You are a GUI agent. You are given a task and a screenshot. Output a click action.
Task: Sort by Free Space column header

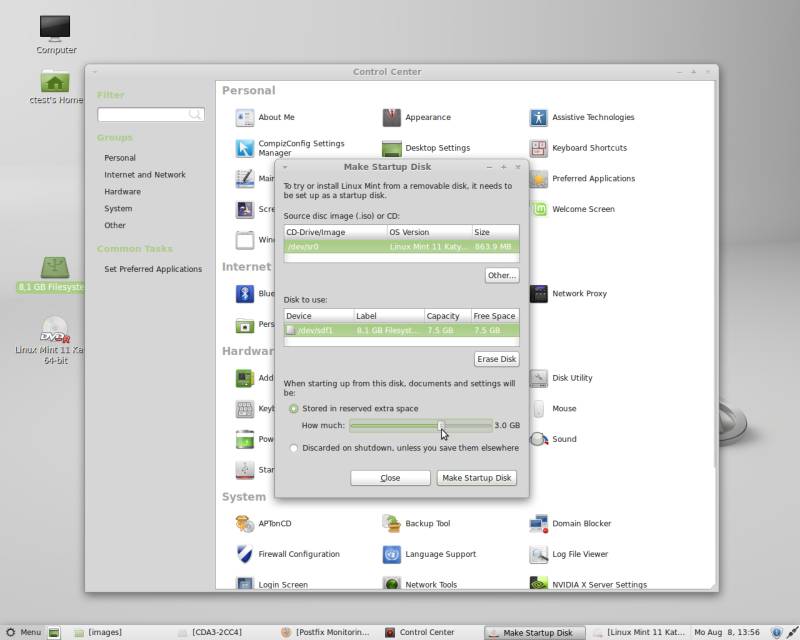pyautogui.click(x=495, y=316)
